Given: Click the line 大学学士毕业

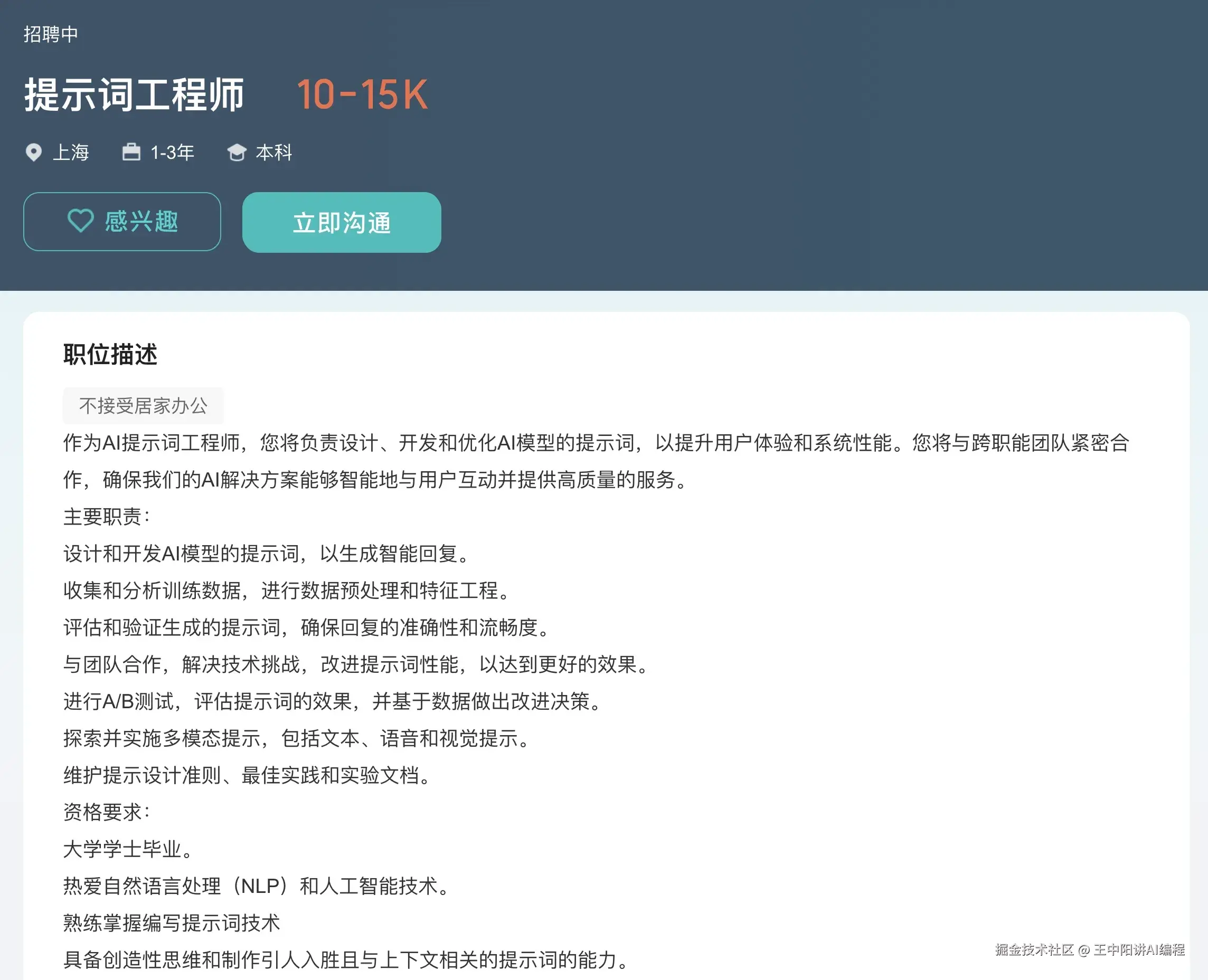Looking at the screenshot, I should [x=129, y=849].
